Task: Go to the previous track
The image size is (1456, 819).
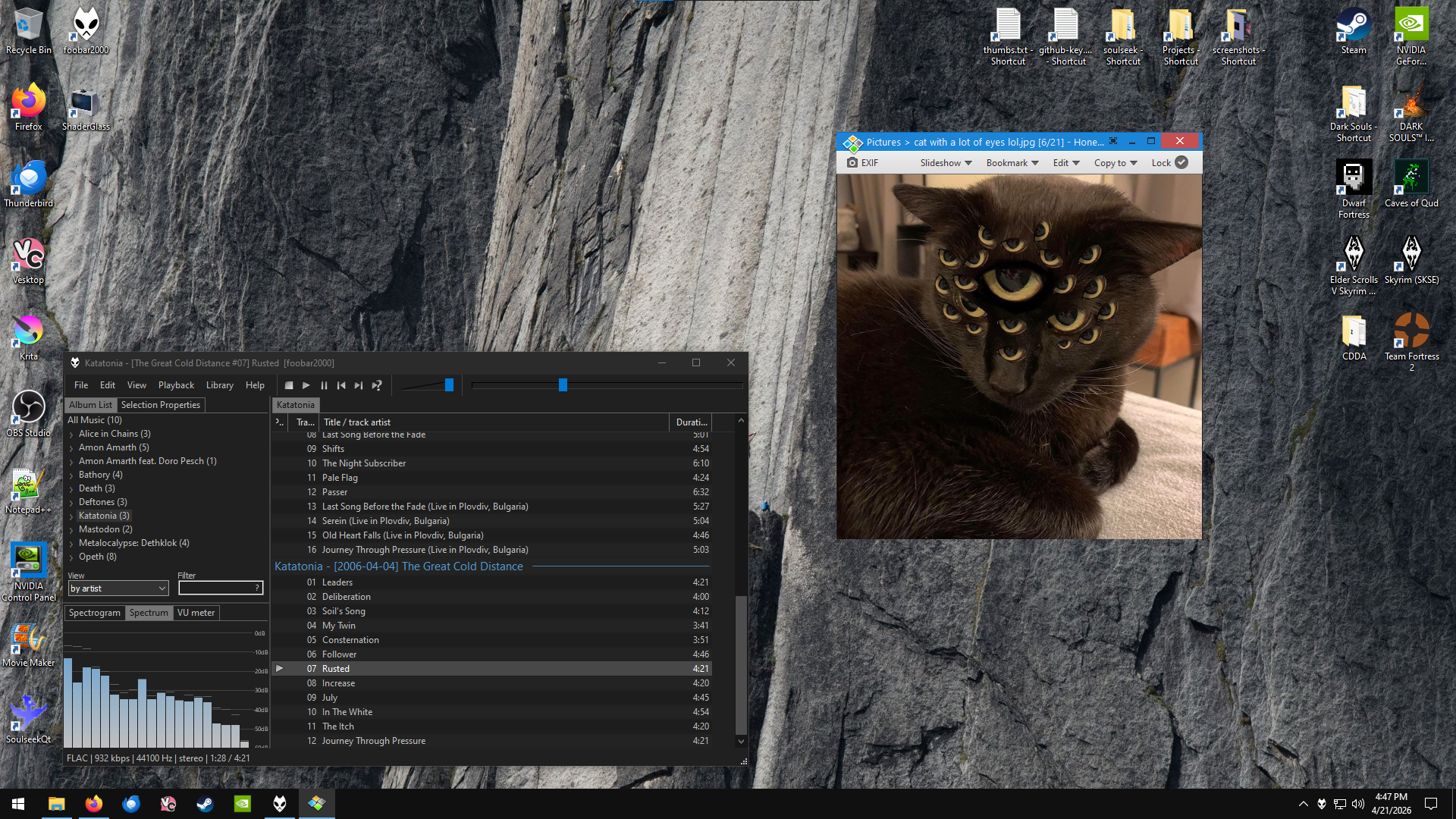Action: pyautogui.click(x=341, y=385)
